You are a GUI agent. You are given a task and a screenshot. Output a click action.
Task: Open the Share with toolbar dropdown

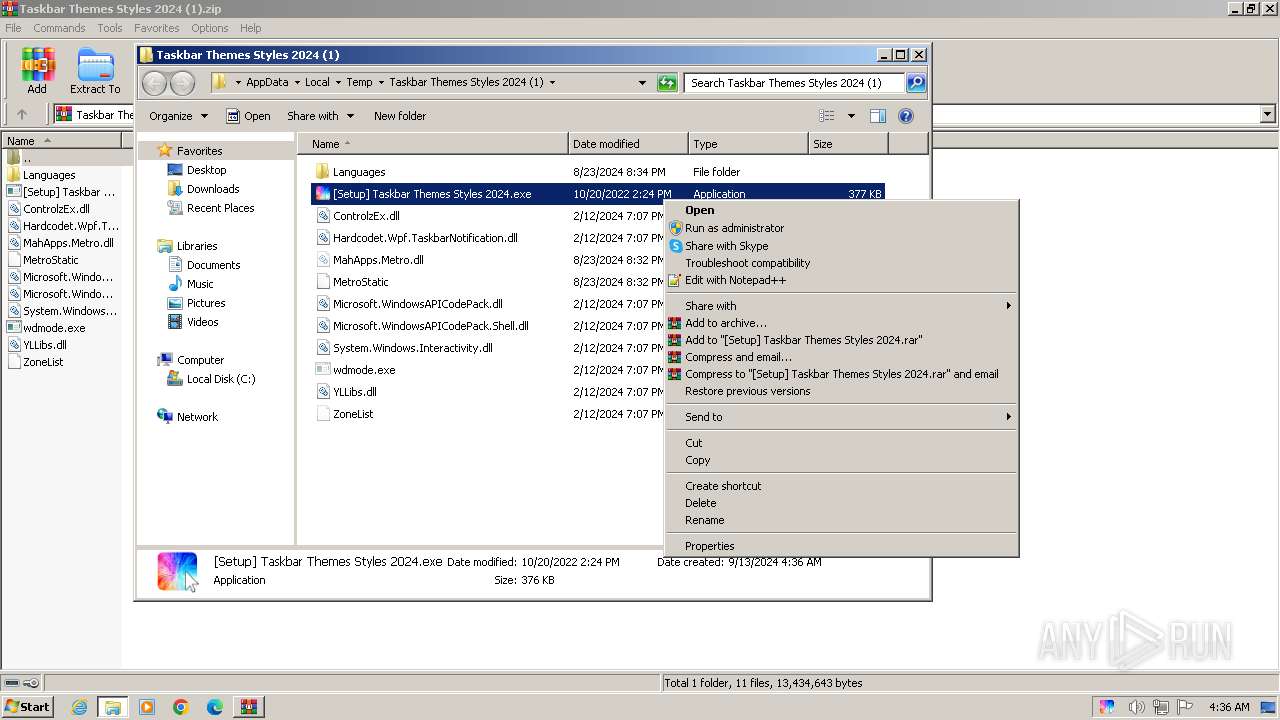pos(320,116)
